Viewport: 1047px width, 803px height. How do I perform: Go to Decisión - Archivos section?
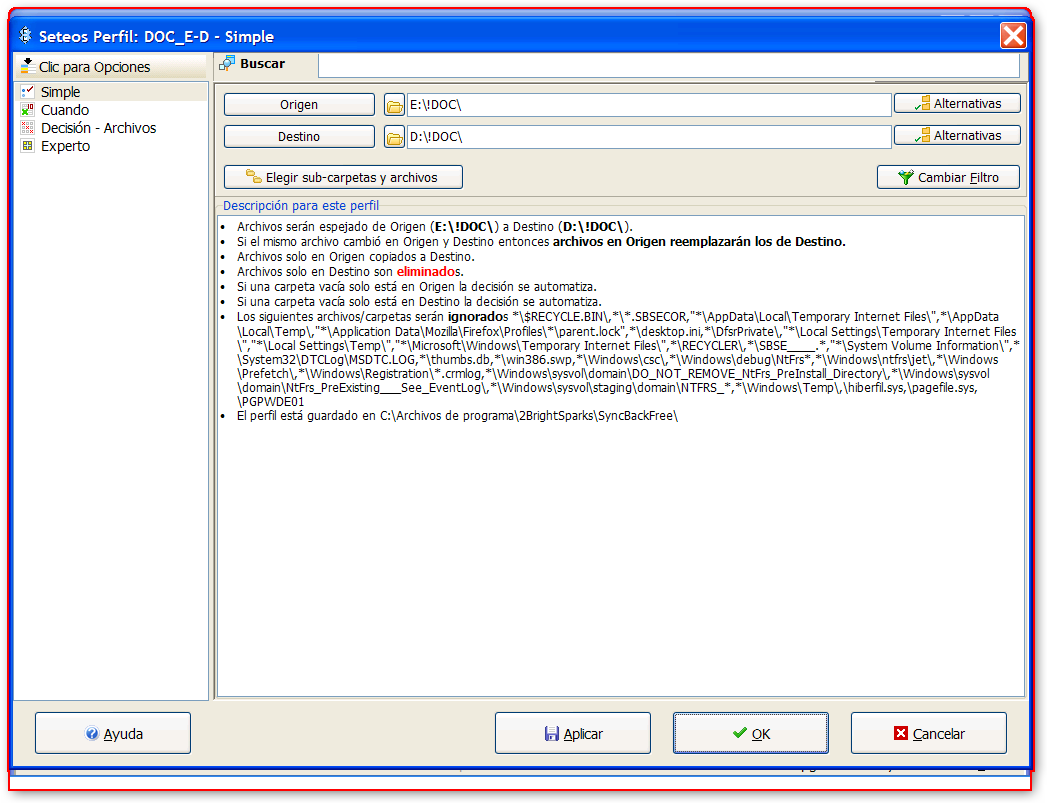(98, 128)
